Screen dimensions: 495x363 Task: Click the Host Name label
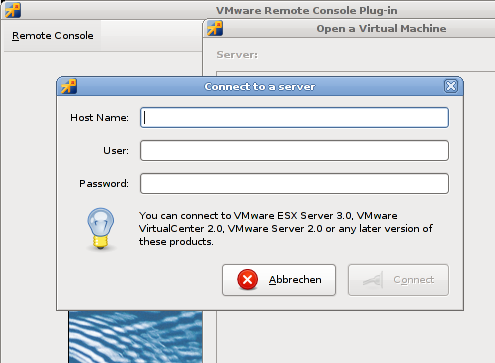99,118
